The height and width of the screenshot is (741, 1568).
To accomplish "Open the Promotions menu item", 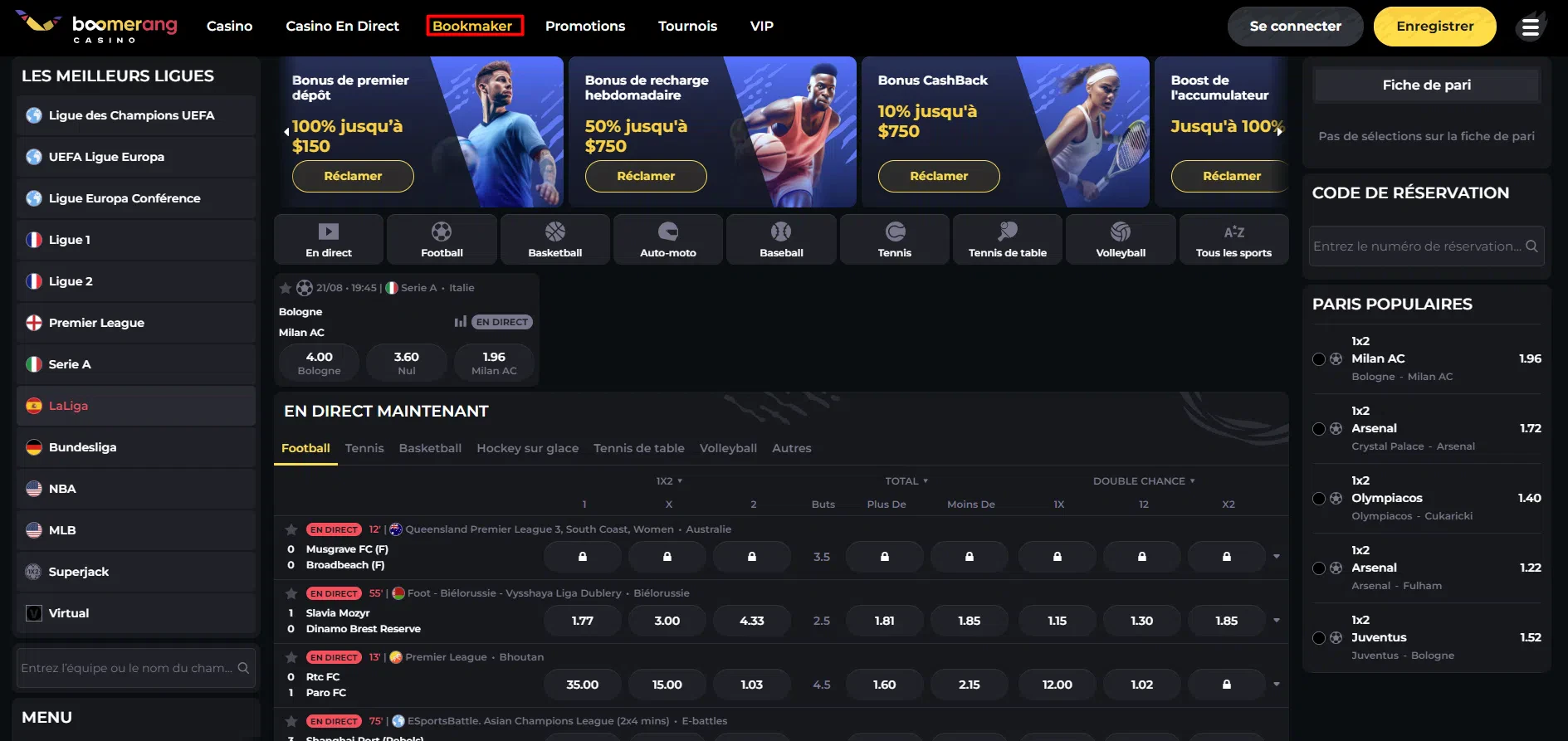I will click(x=585, y=27).
